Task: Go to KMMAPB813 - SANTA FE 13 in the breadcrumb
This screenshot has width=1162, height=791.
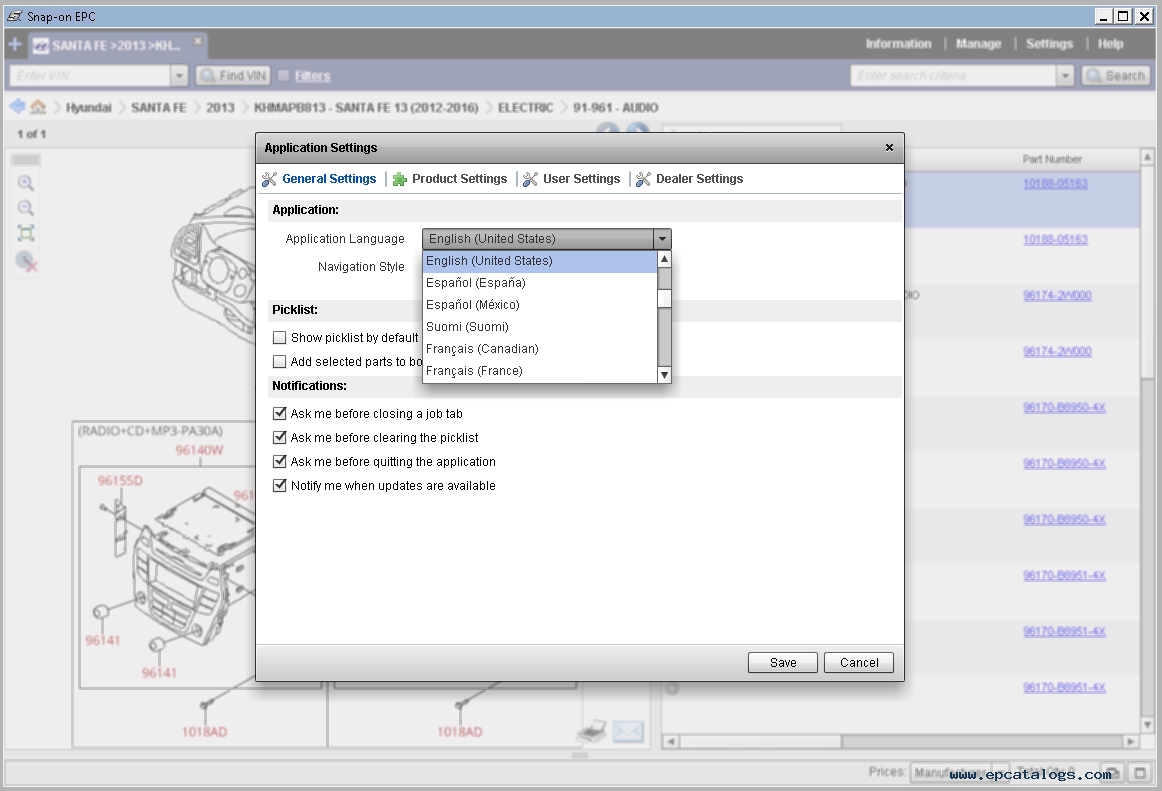Action: point(366,107)
